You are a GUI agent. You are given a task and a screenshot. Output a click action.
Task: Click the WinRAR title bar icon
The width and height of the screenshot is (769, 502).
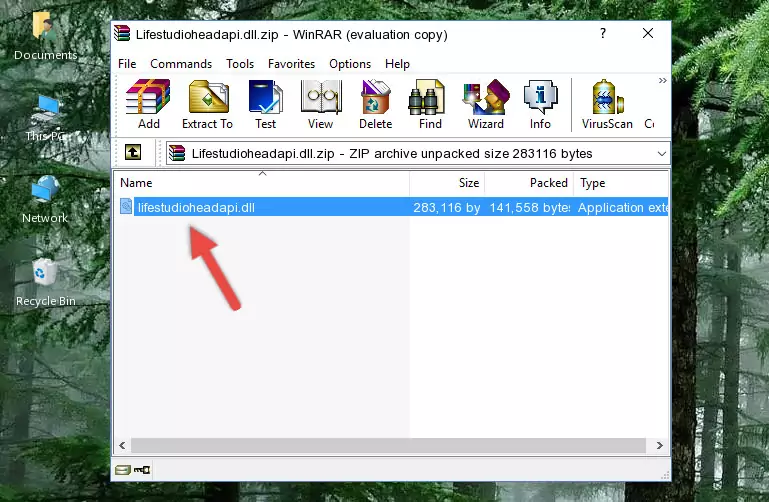[123, 34]
